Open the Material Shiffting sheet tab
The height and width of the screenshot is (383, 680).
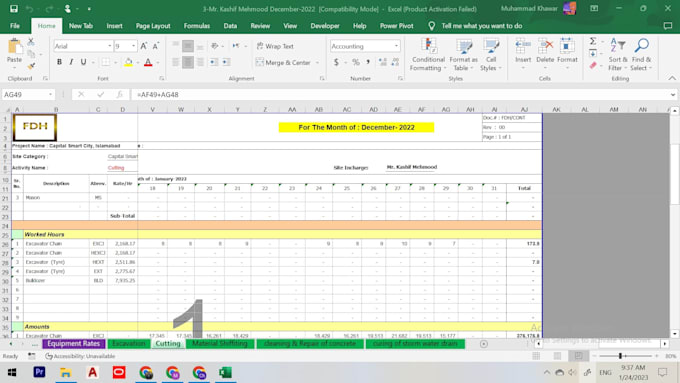click(220, 344)
